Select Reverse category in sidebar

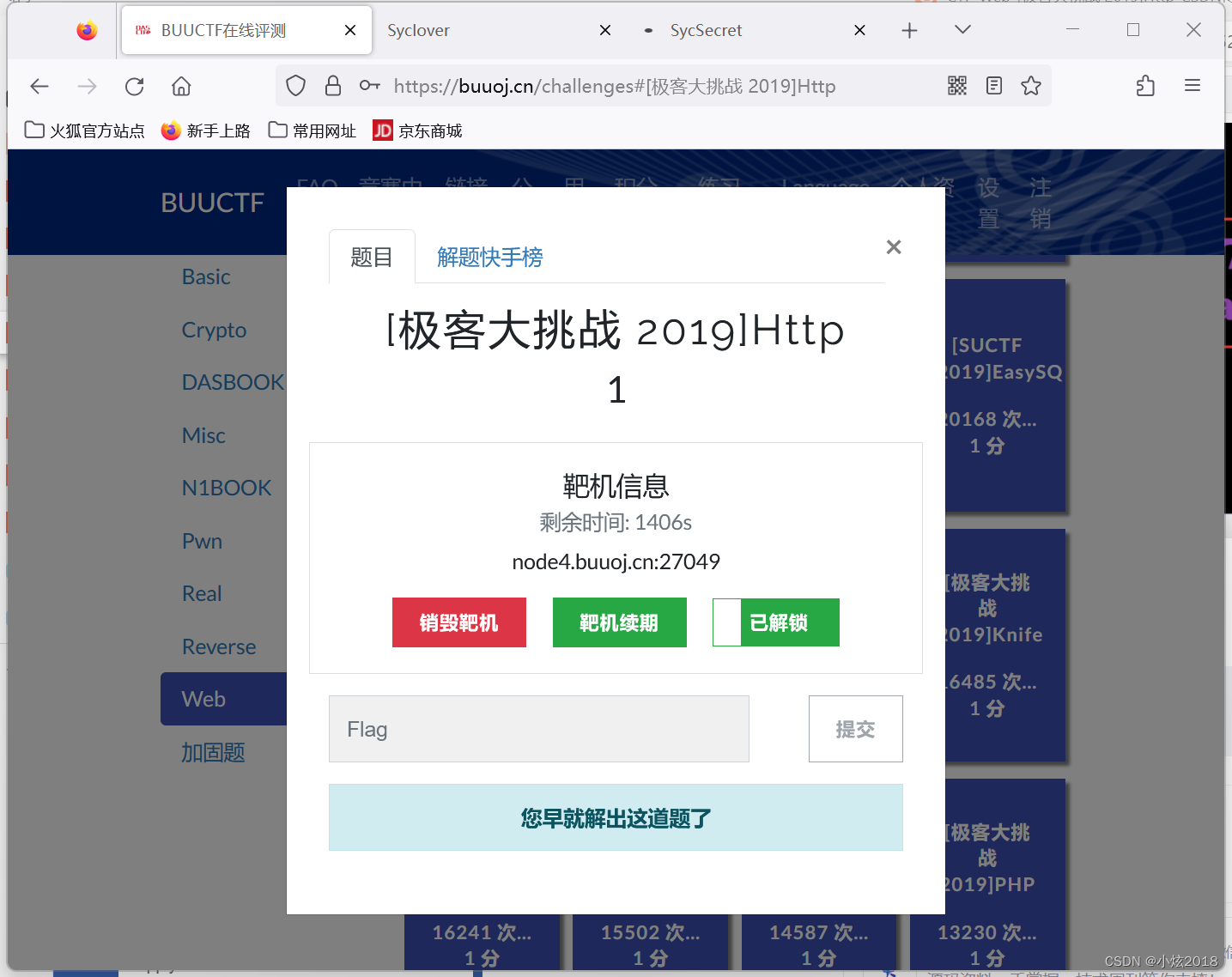[219, 646]
